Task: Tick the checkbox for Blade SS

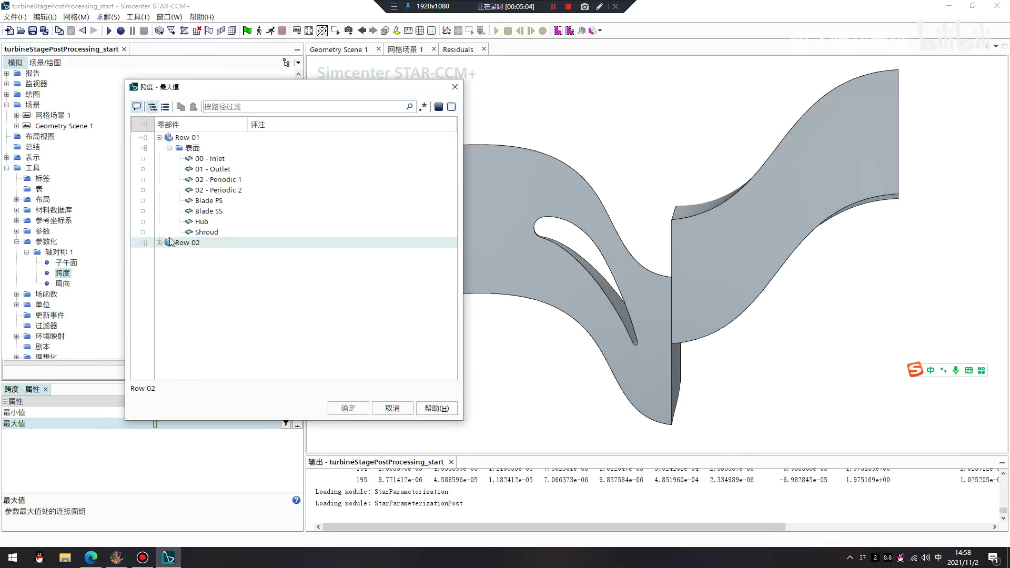Action: [143, 211]
